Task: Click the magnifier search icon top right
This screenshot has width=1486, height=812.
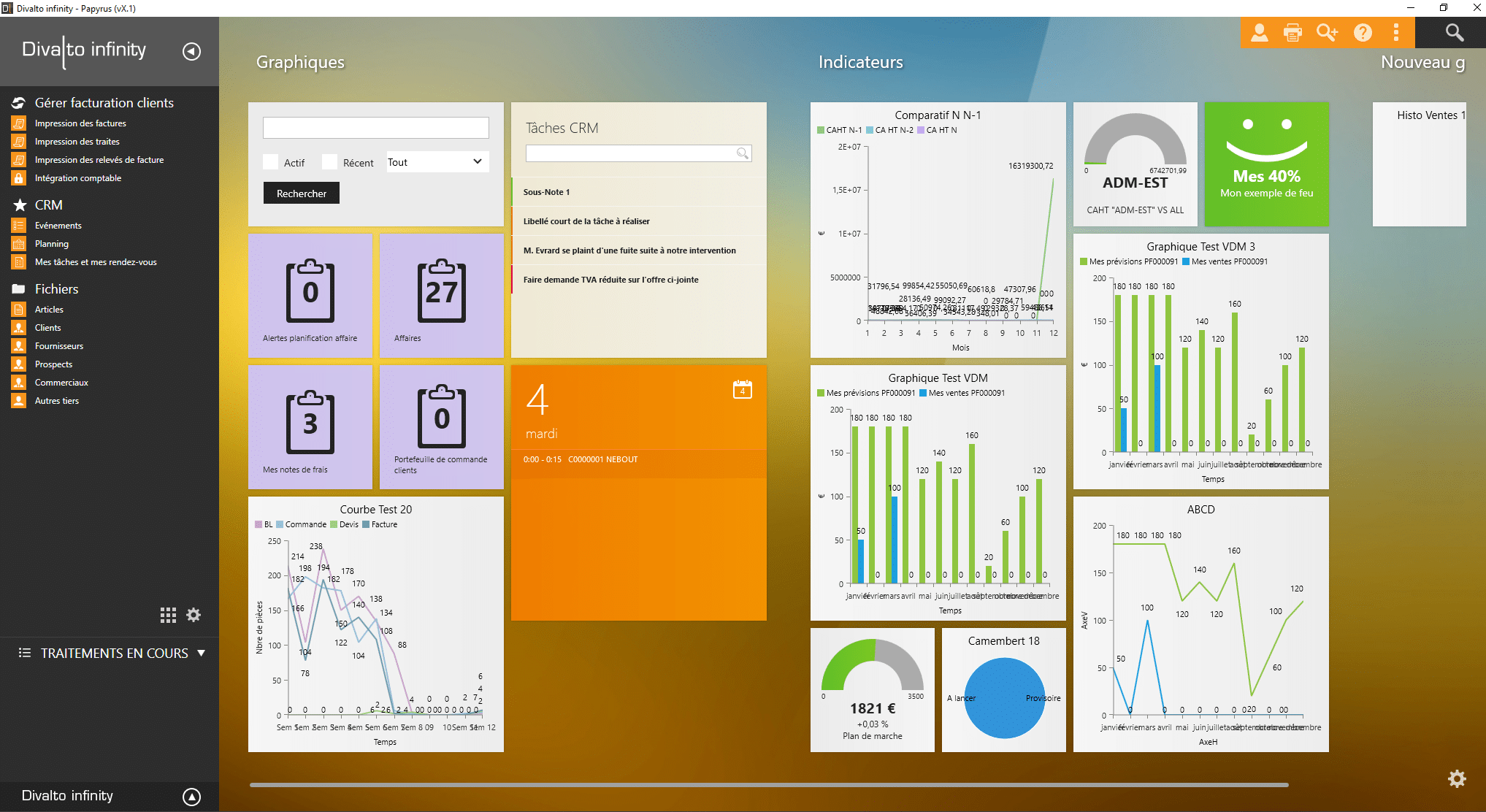Action: (1454, 33)
